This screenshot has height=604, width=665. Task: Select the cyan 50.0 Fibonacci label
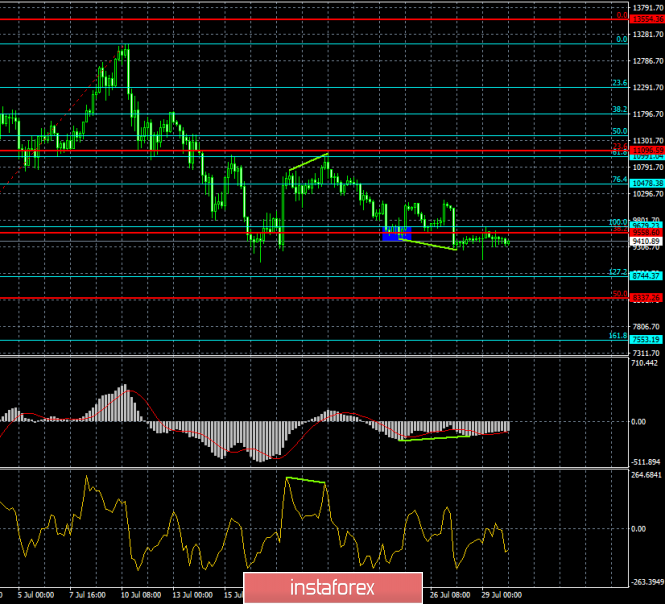click(619, 131)
